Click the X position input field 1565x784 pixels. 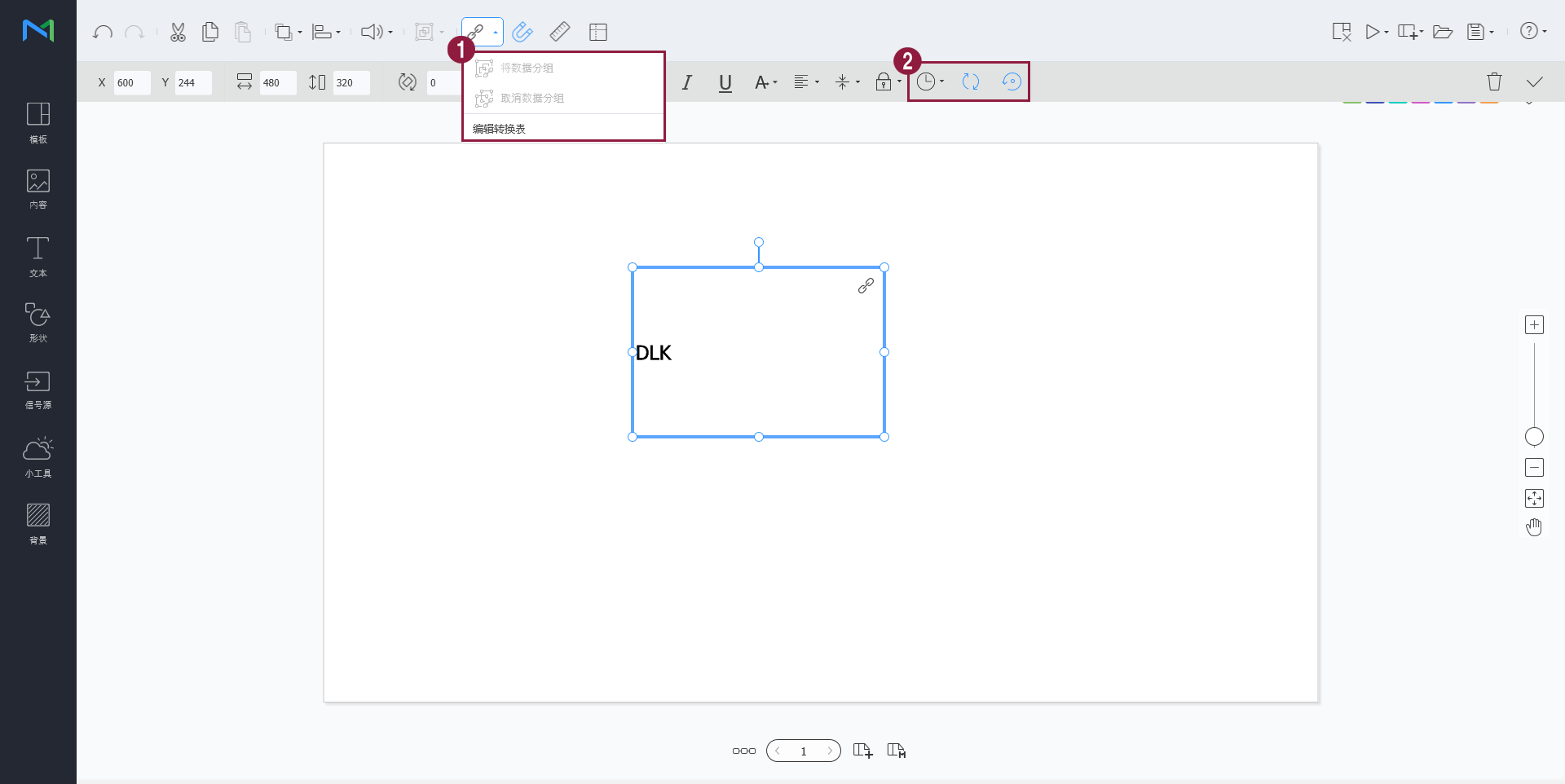(x=131, y=82)
